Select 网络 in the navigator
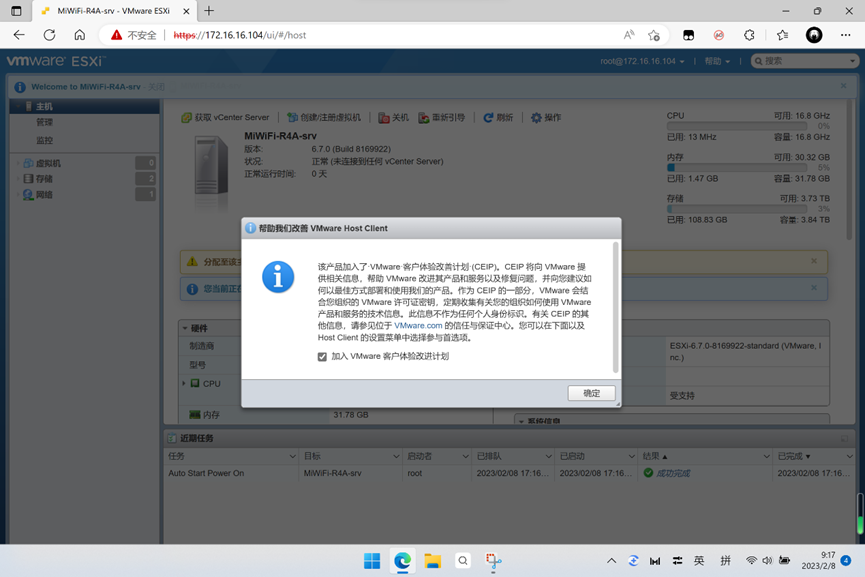Viewport: 865px width, 577px height. 44,195
